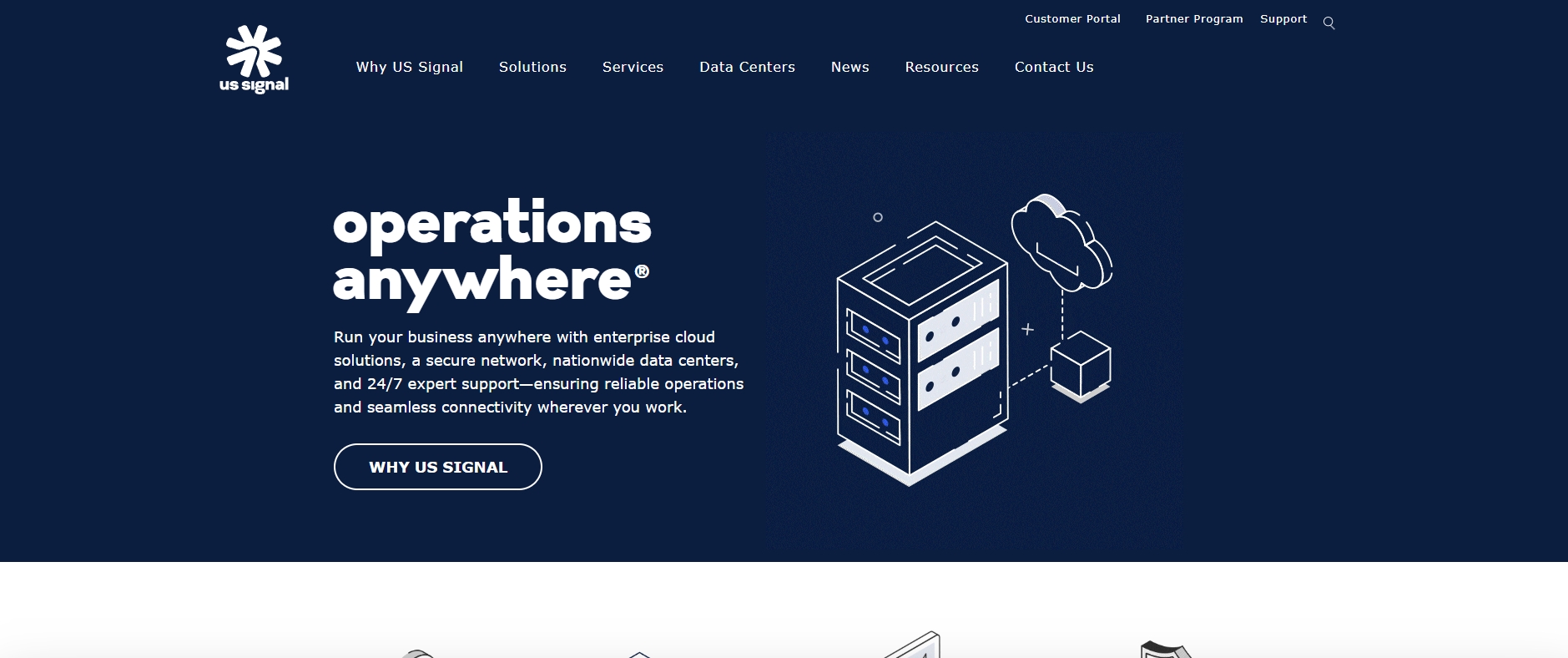Click the partially visible monitor icon below hero
The width and height of the screenshot is (1568, 658).
tap(914, 646)
